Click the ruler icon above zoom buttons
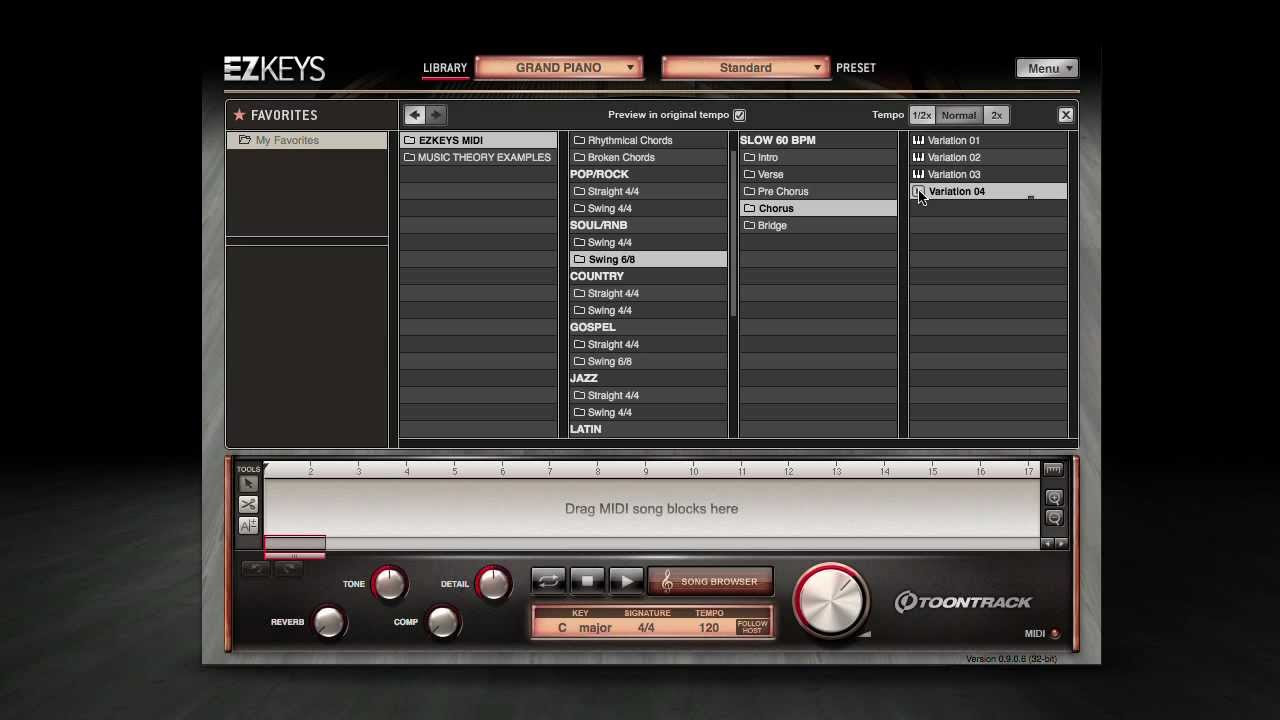This screenshot has width=1280, height=720. pyautogui.click(x=1053, y=470)
